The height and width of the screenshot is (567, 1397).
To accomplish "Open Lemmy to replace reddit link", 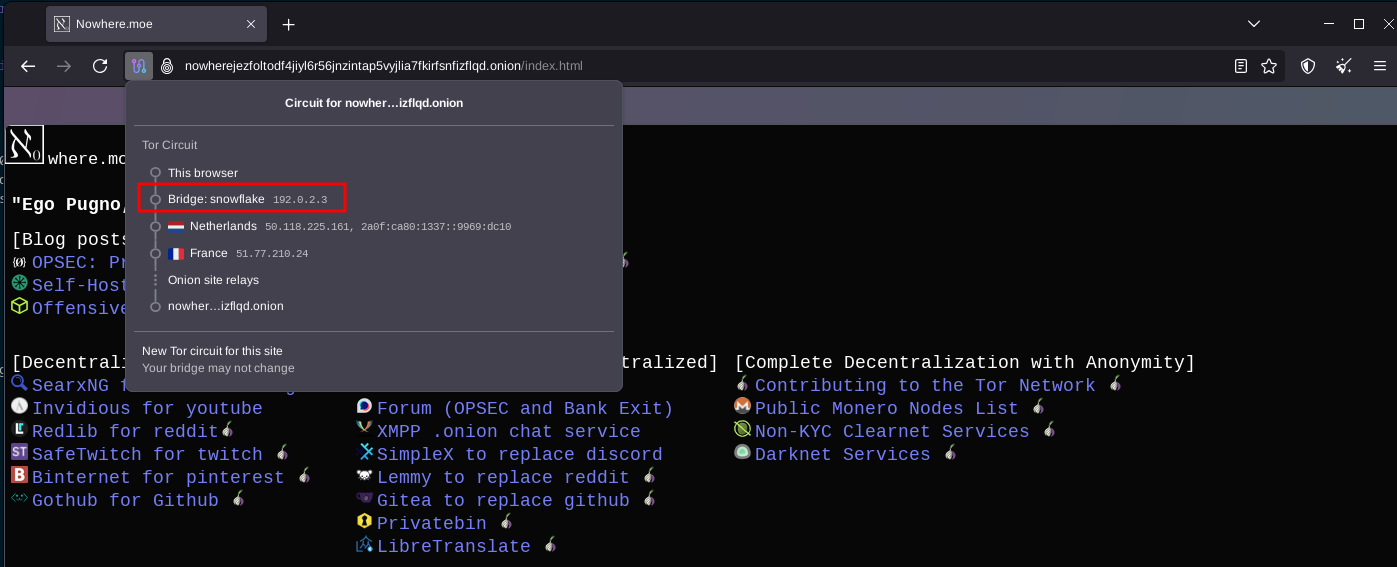I will (x=503, y=478).
